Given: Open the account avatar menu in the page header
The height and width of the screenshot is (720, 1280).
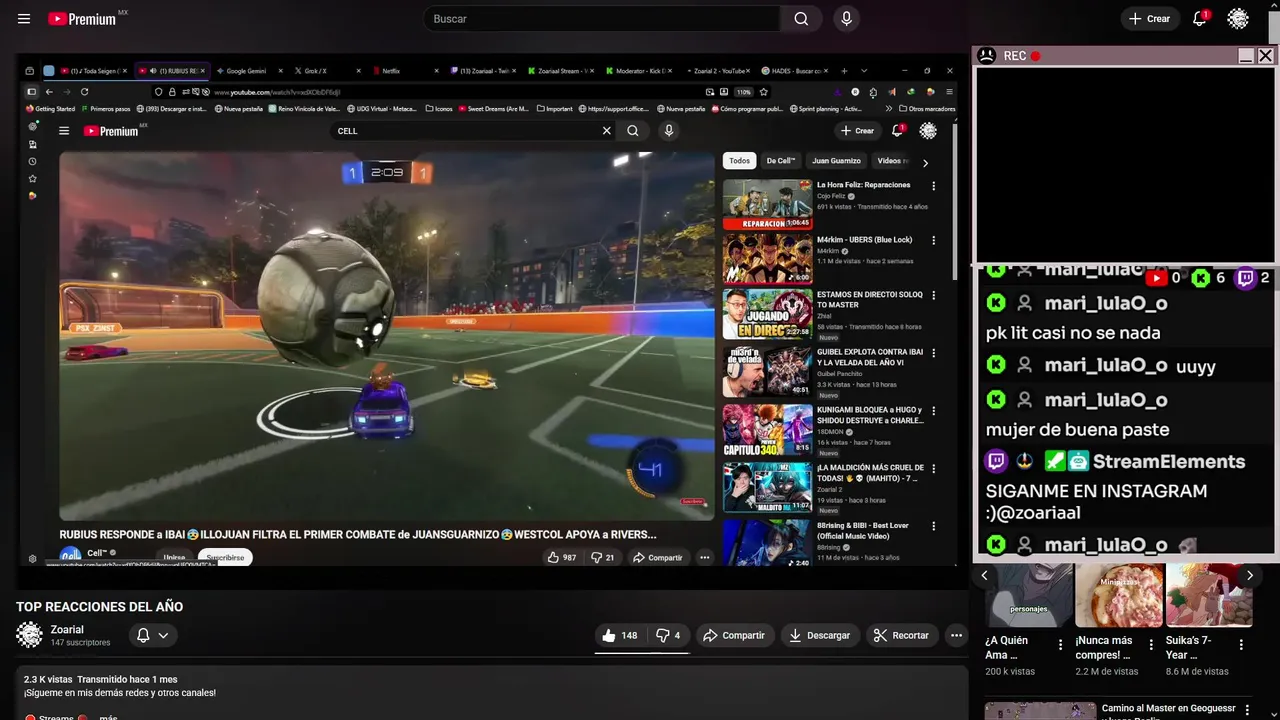Looking at the screenshot, I should (x=1238, y=19).
